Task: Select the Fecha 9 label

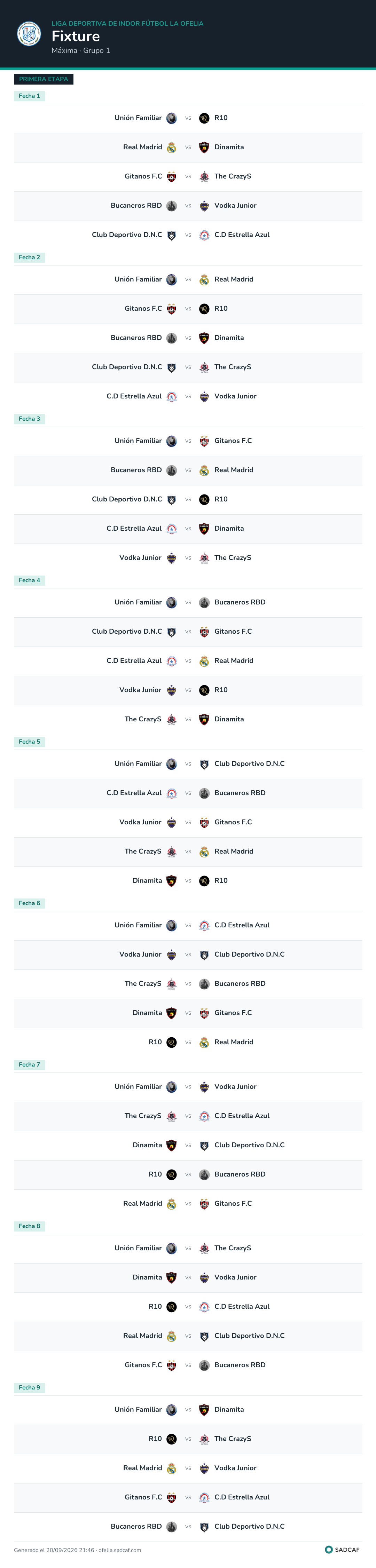Action: coord(29,1387)
